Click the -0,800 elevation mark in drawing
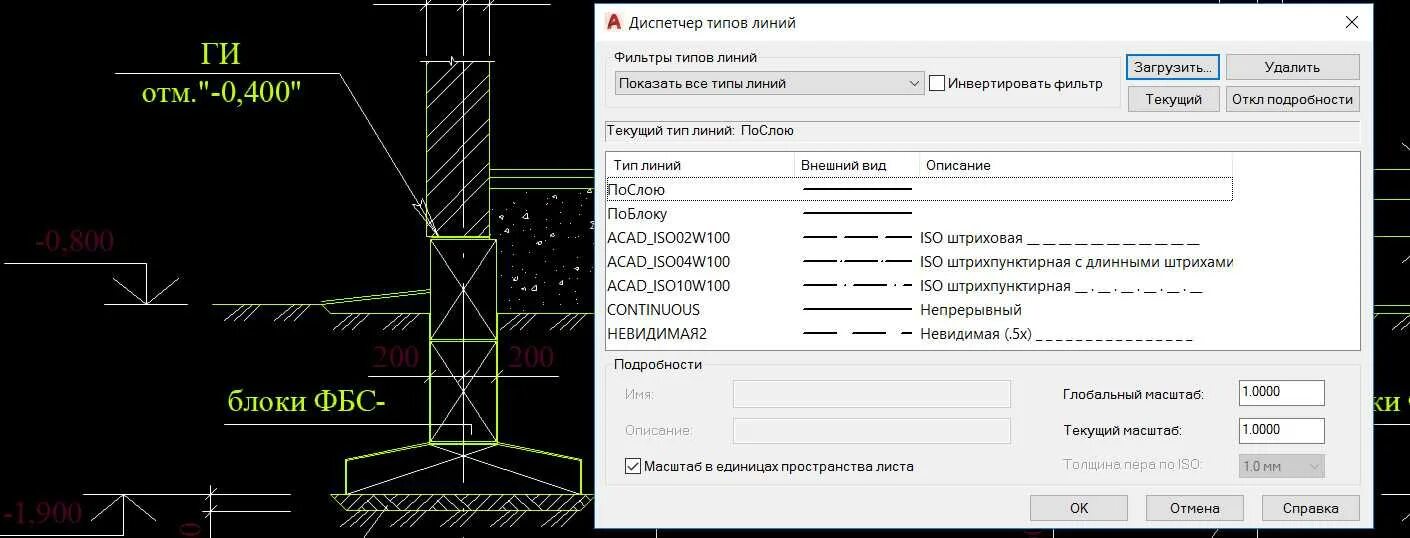This screenshot has height=538, width=1410. pos(74,242)
